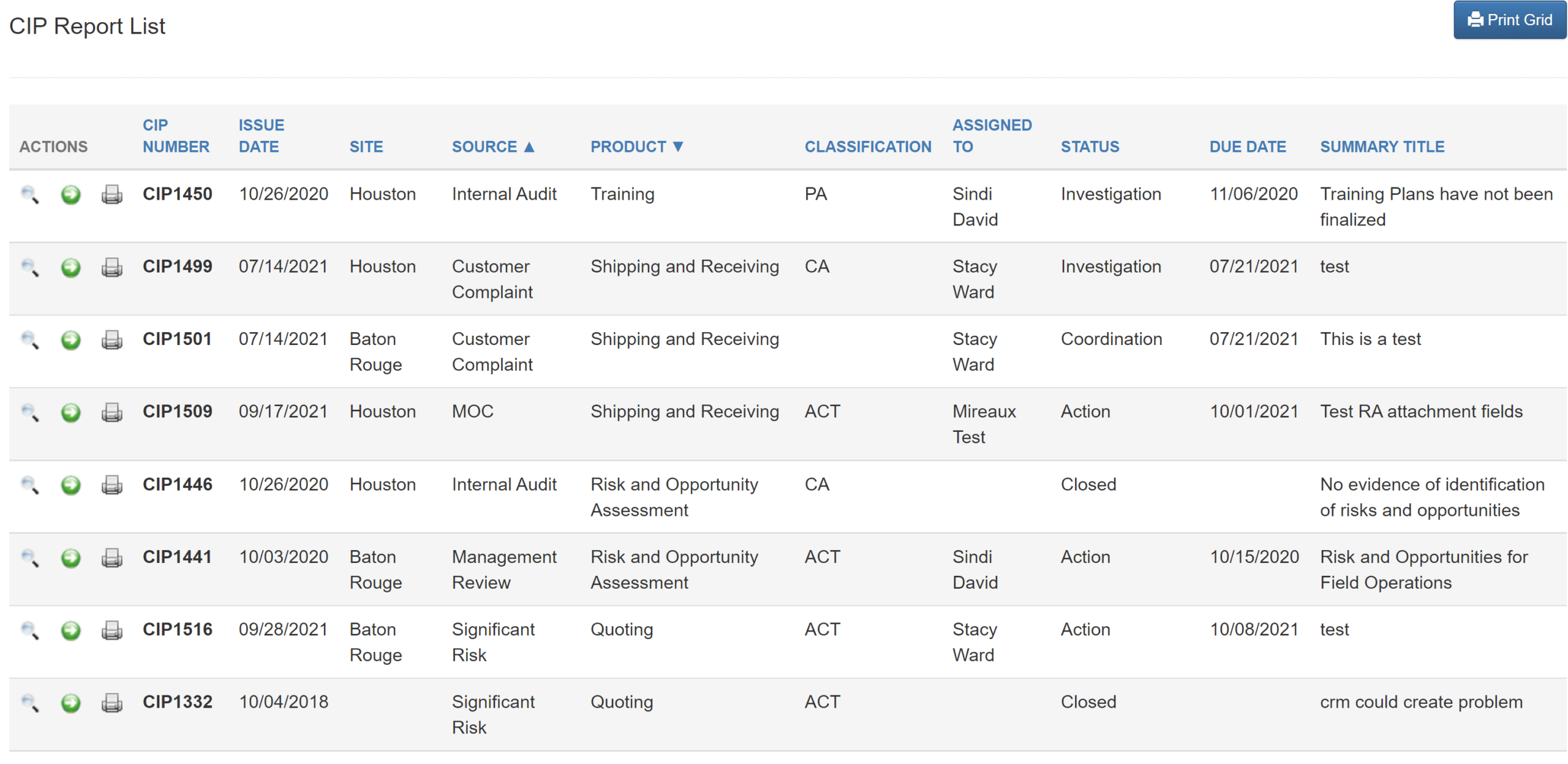Sort by the Classification column header
1568x764 pixels.
pyautogui.click(x=867, y=146)
